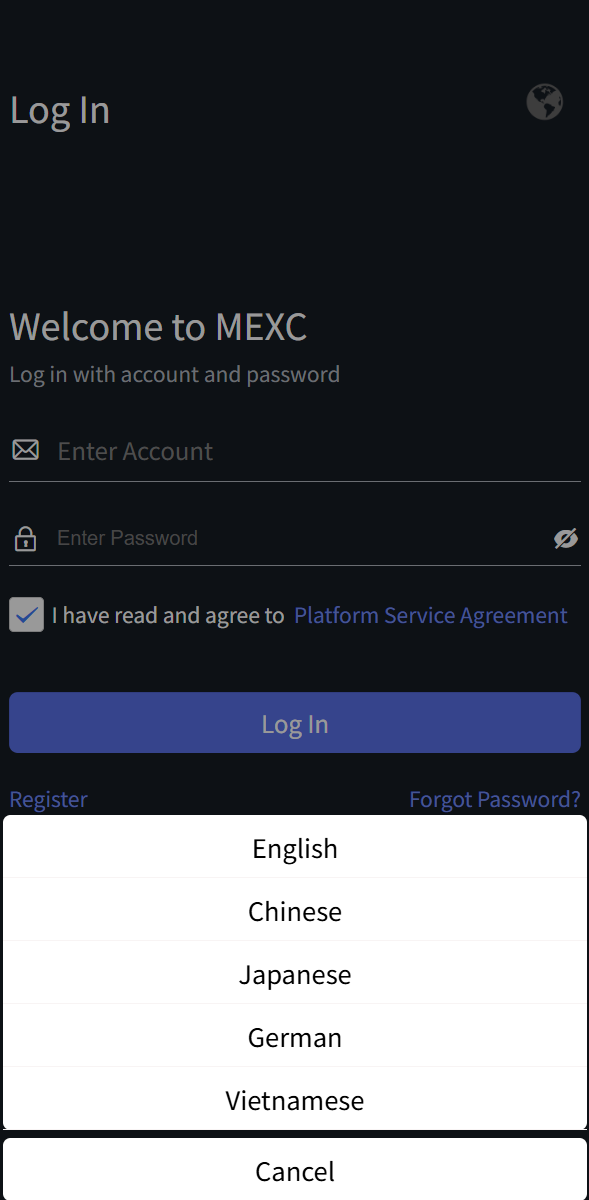This screenshot has height=1200, width=589.
Task: Click the envelope icon beside Enter Account
Action: tap(26, 450)
